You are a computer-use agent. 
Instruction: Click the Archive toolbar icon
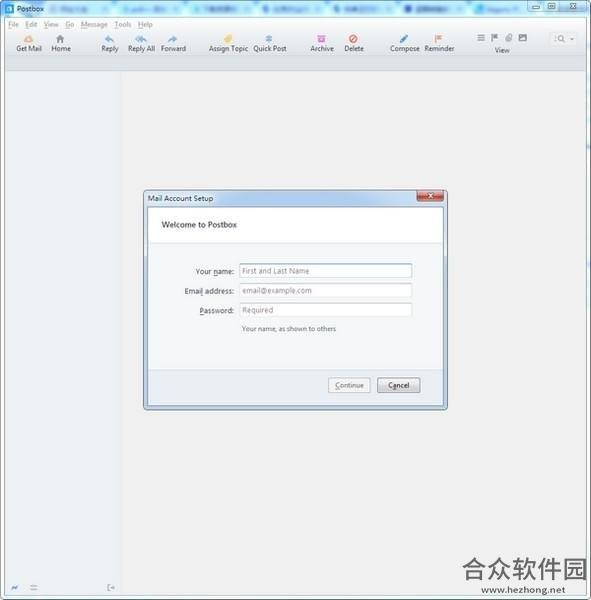[322, 39]
